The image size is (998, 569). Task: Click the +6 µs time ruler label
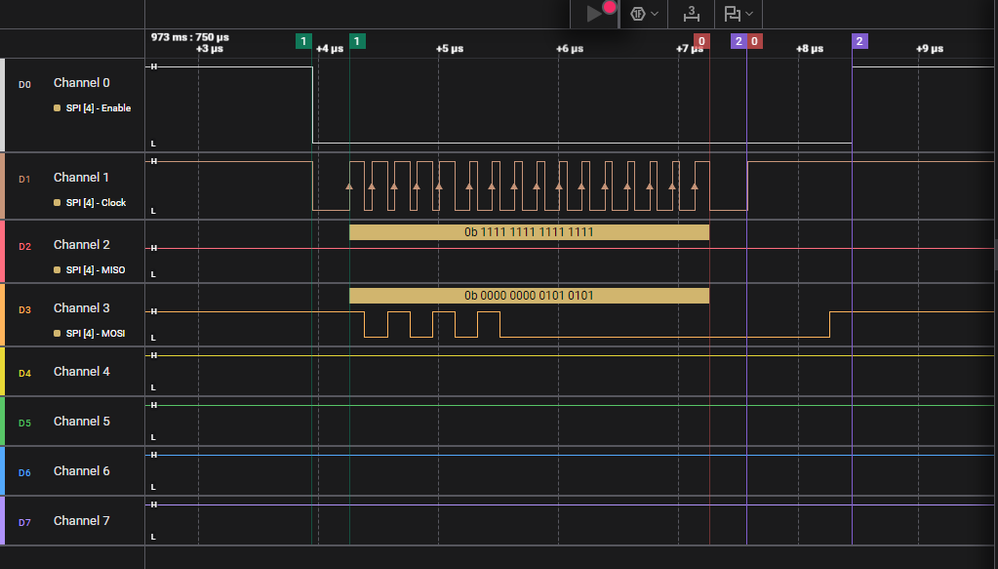coord(570,49)
